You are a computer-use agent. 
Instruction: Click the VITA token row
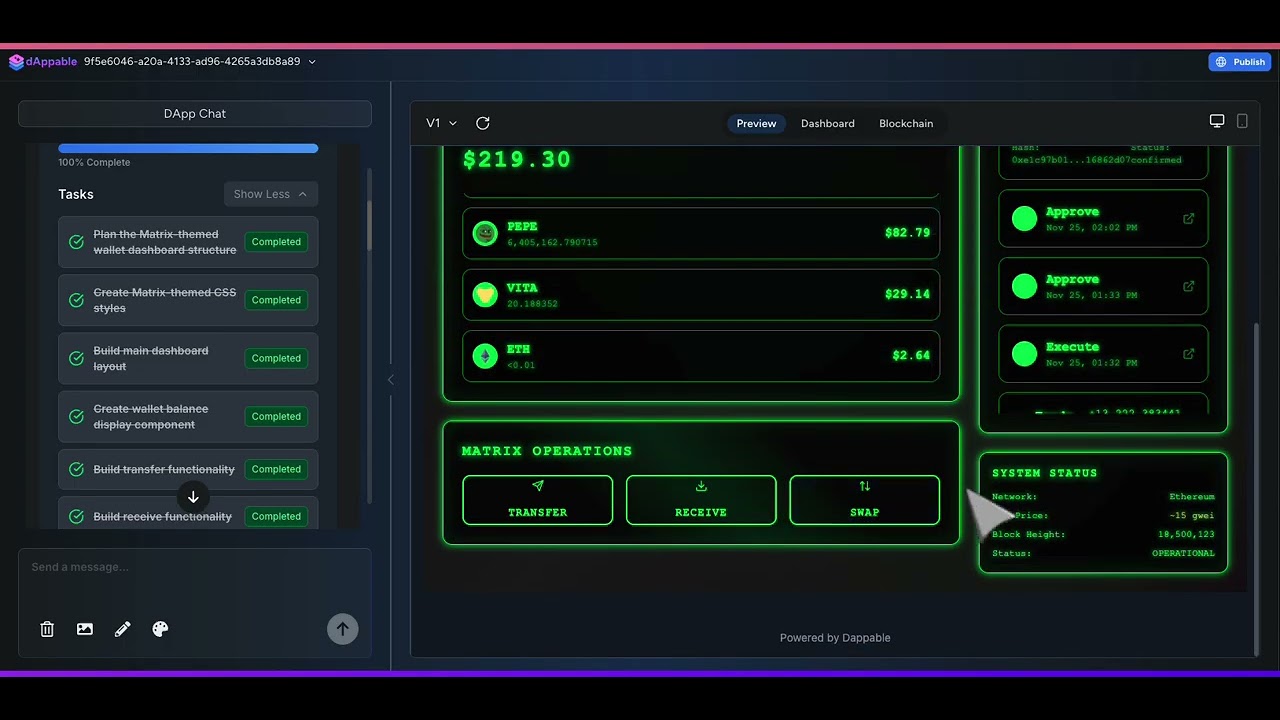pyautogui.click(x=701, y=295)
